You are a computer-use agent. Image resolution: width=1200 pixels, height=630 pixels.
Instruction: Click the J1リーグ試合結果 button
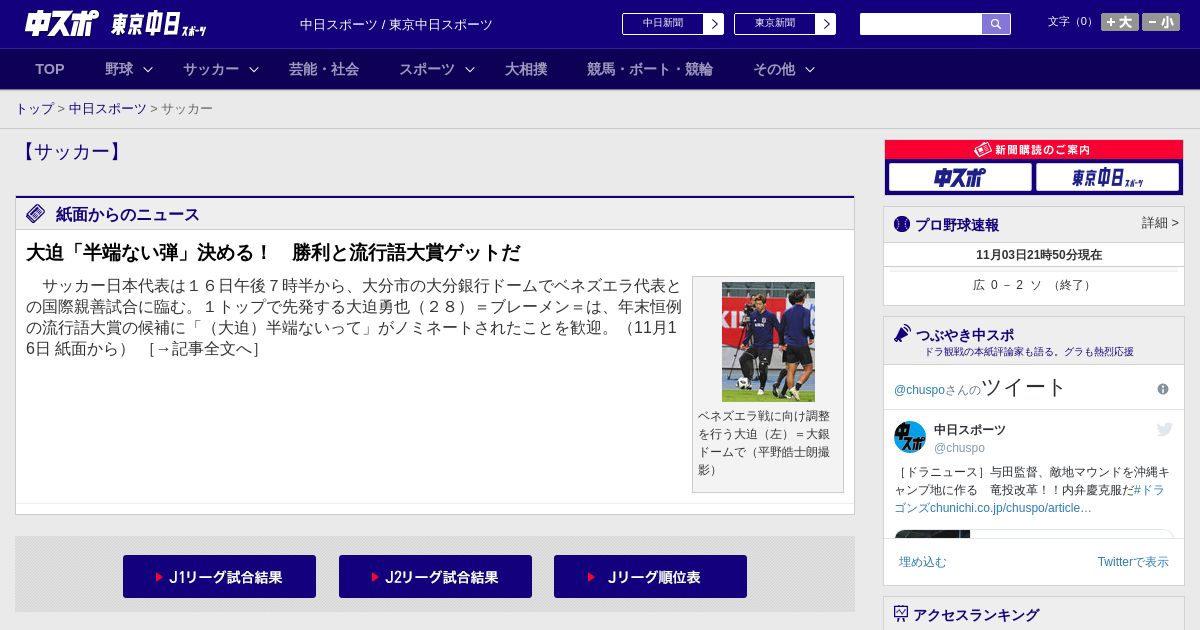pyautogui.click(x=219, y=577)
